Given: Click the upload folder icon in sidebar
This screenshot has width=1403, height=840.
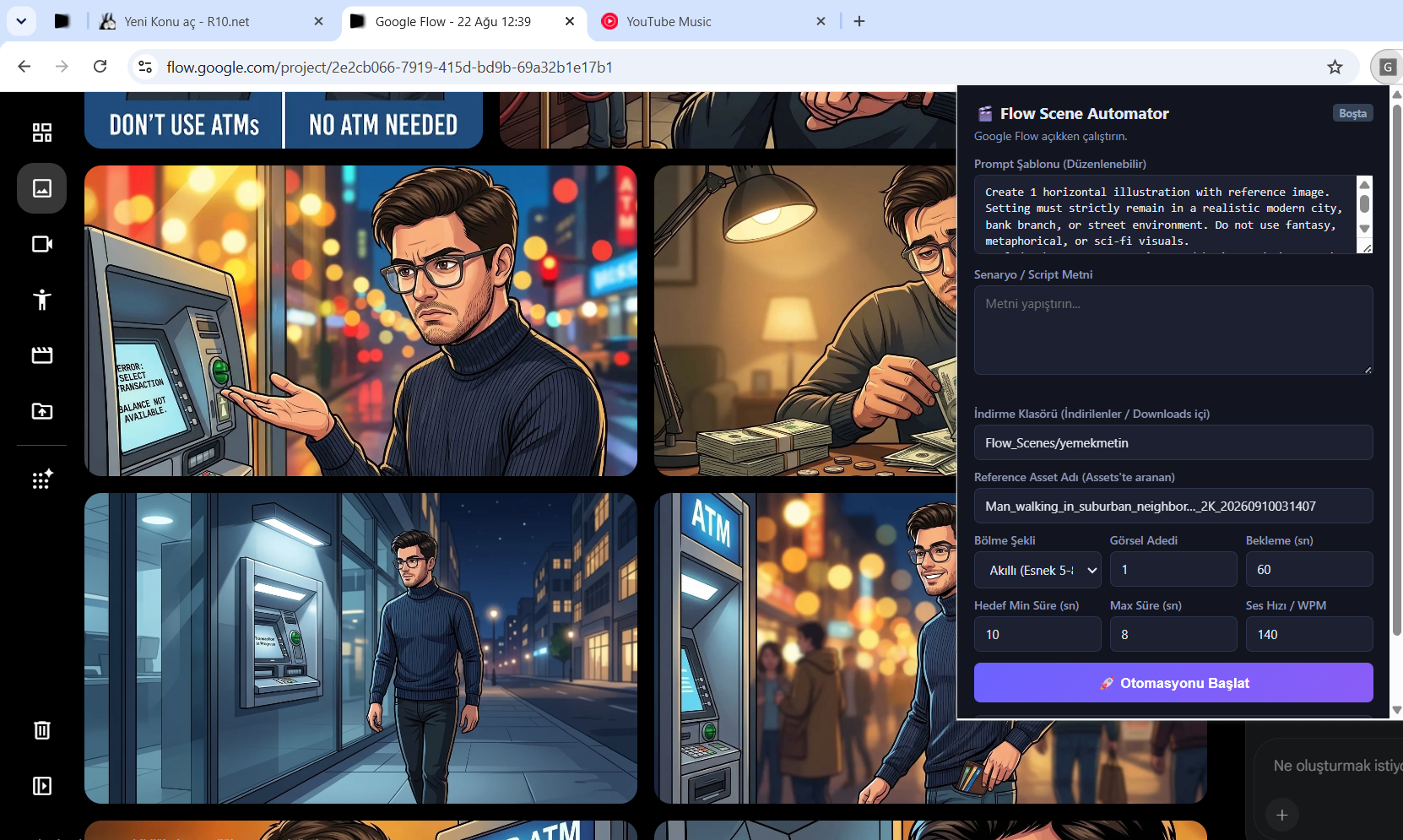Looking at the screenshot, I should (x=41, y=411).
